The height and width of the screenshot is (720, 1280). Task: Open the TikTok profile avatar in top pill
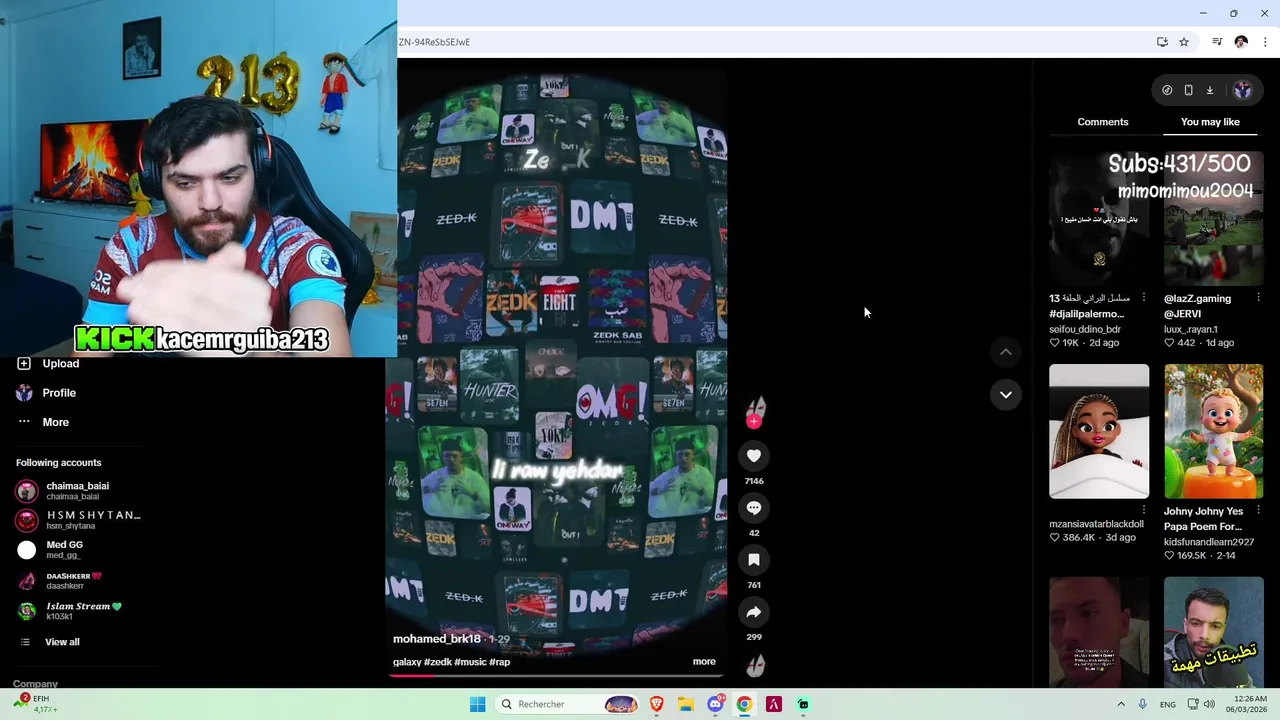(x=1242, y=90)
